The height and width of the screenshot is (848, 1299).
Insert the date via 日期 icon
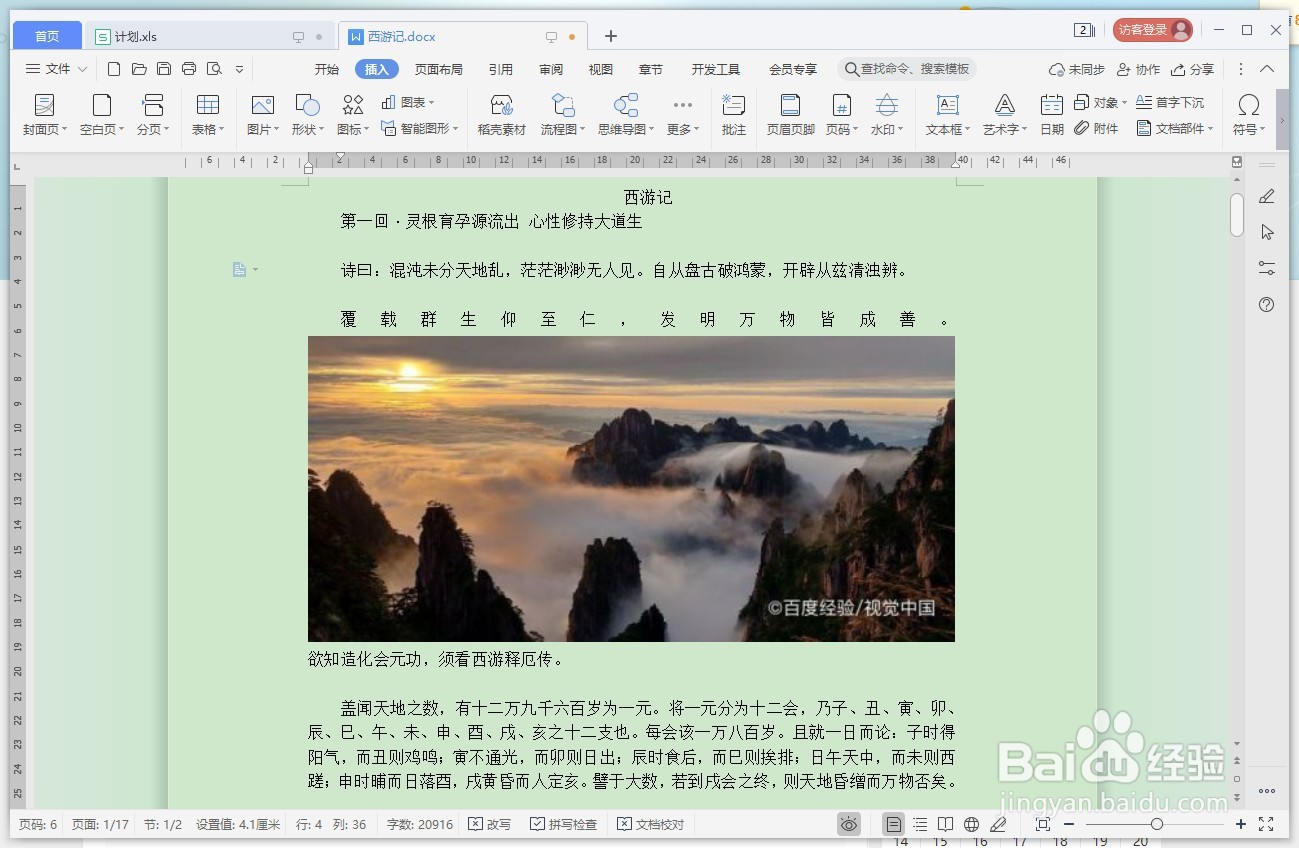pyautogui.click(x=1051, y=105)
